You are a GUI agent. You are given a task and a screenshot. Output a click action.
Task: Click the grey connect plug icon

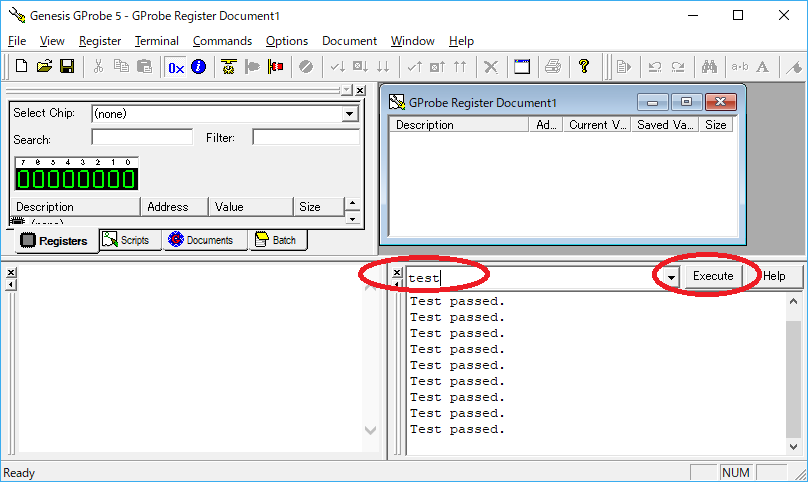[252, 67]
